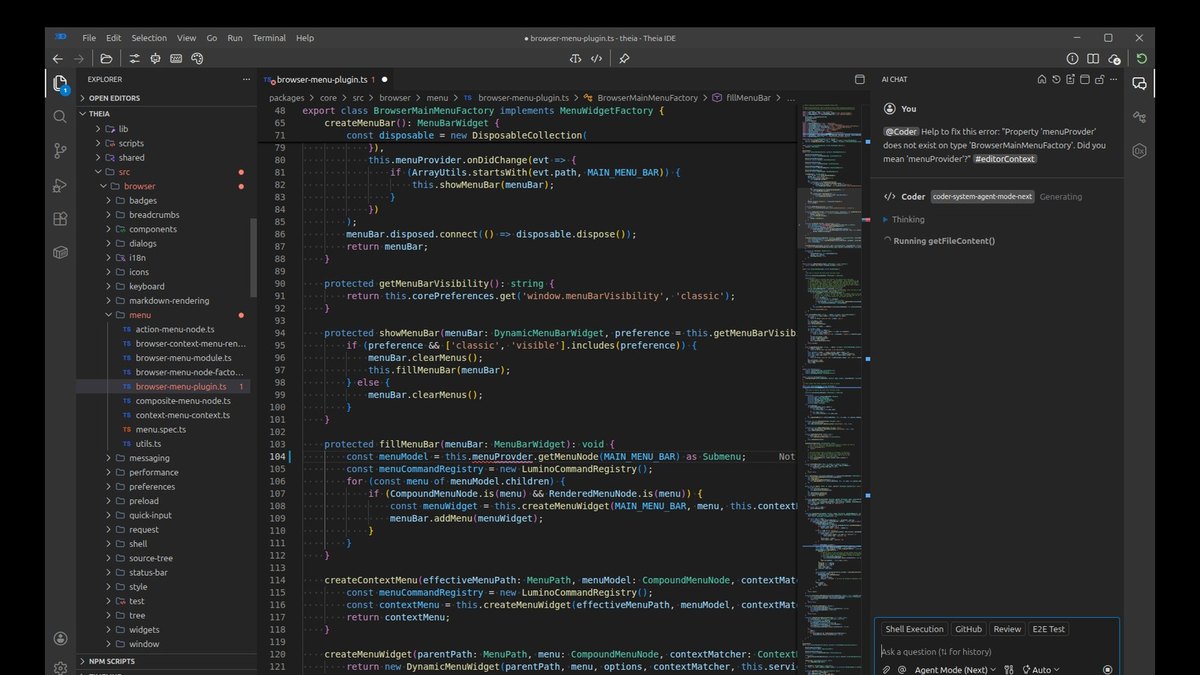Click the GitHub suggestion button
1200x675 pixels.
(x=968, y=629)
